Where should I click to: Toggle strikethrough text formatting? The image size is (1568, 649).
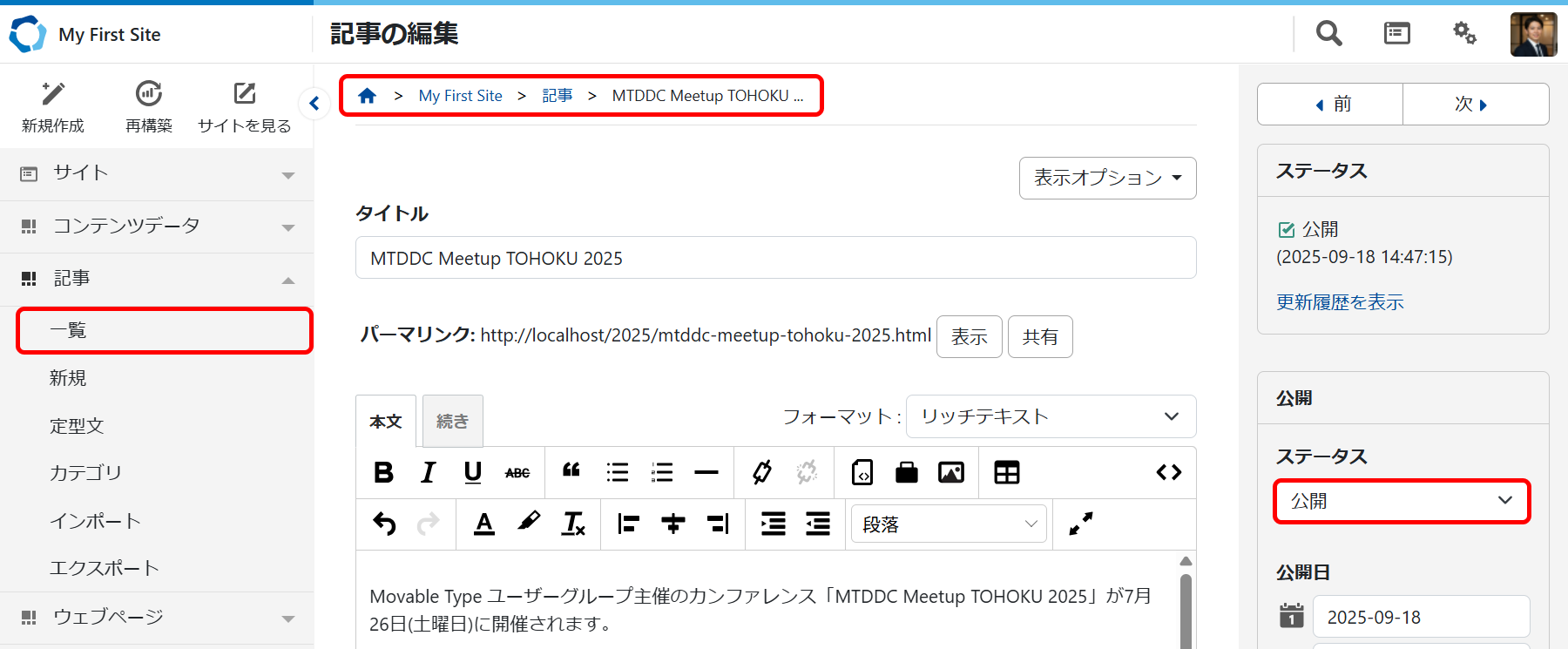517,473
